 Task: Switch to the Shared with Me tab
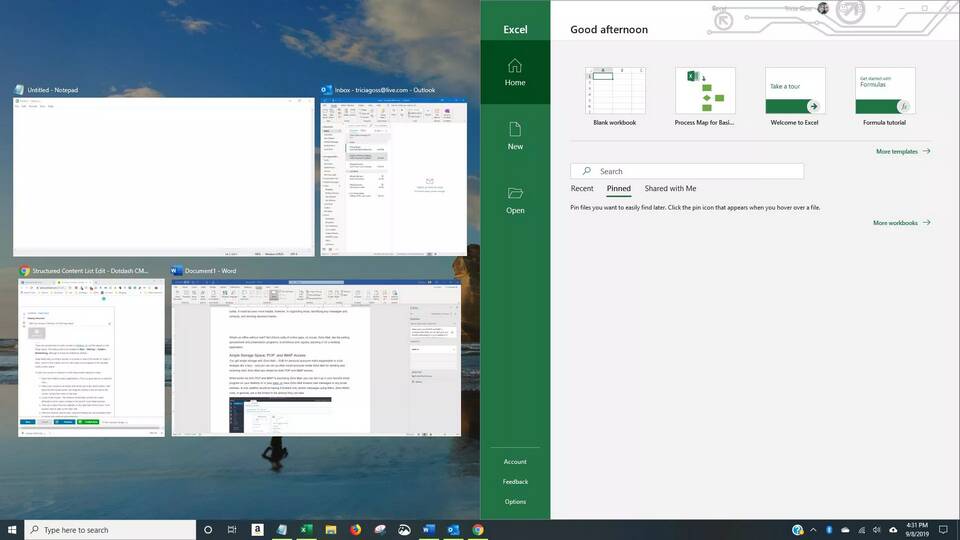(670, 188)
